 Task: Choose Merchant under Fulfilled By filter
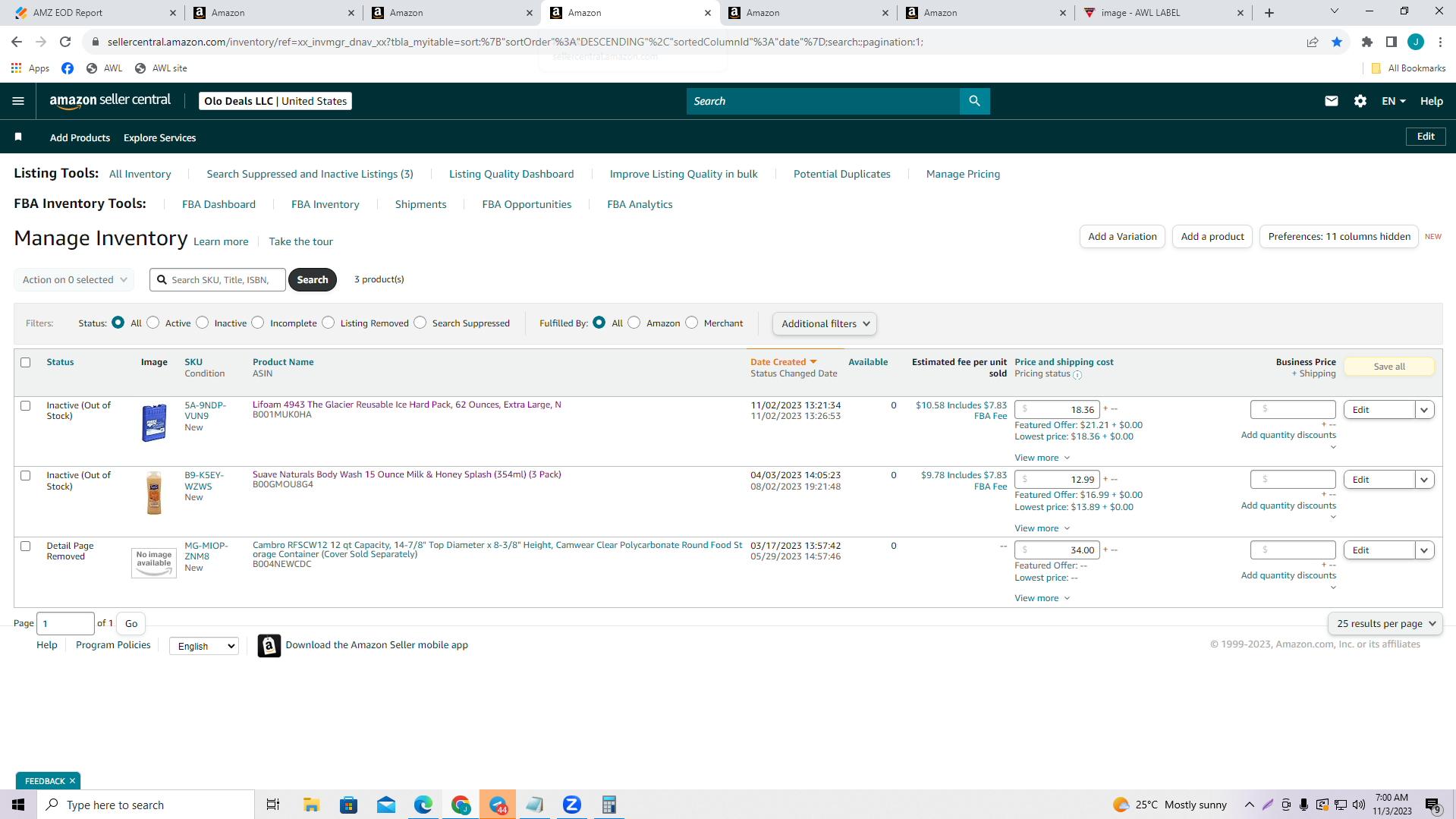point(691,323)
